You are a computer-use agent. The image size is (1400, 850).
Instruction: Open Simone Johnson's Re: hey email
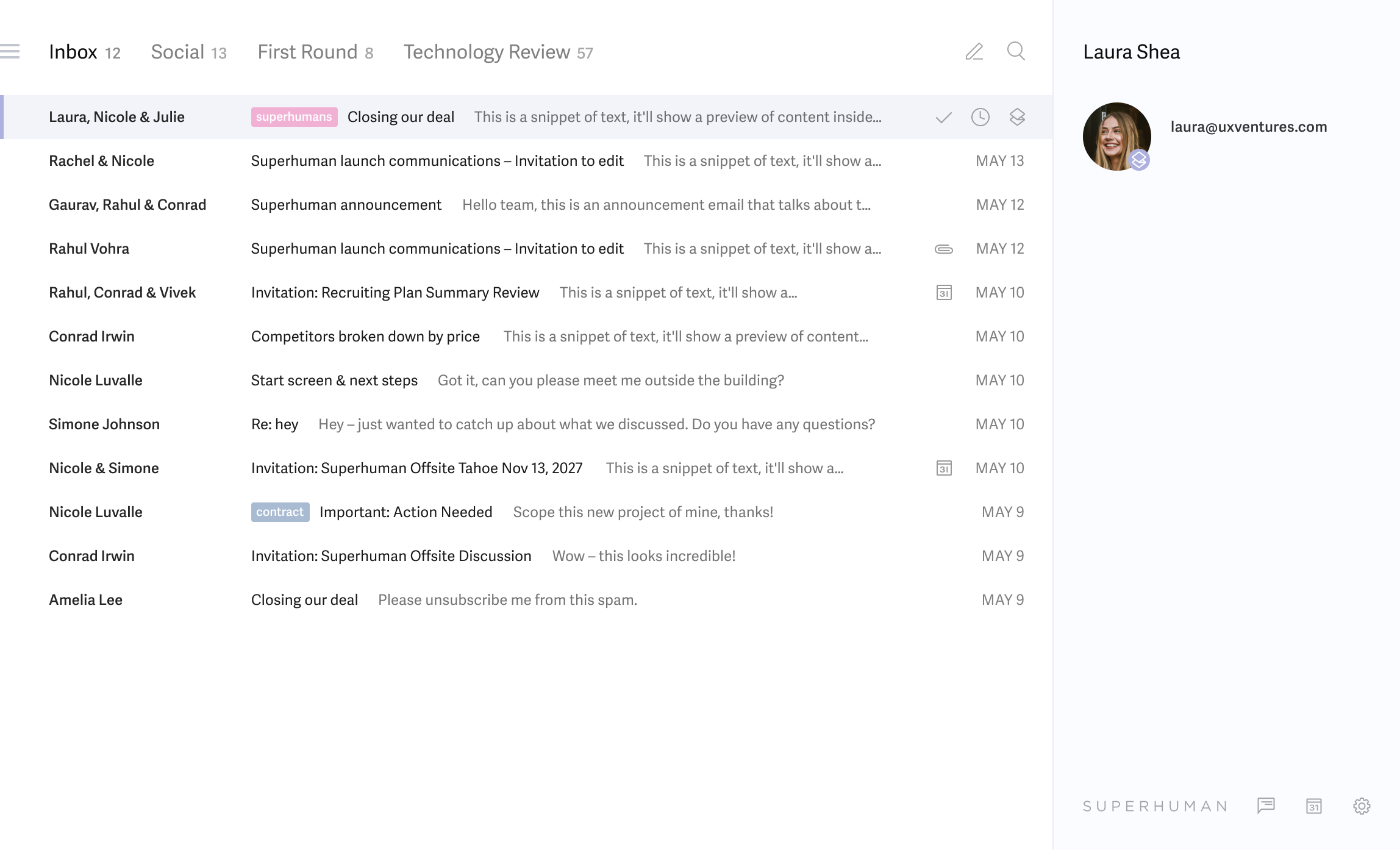[526, 424]
